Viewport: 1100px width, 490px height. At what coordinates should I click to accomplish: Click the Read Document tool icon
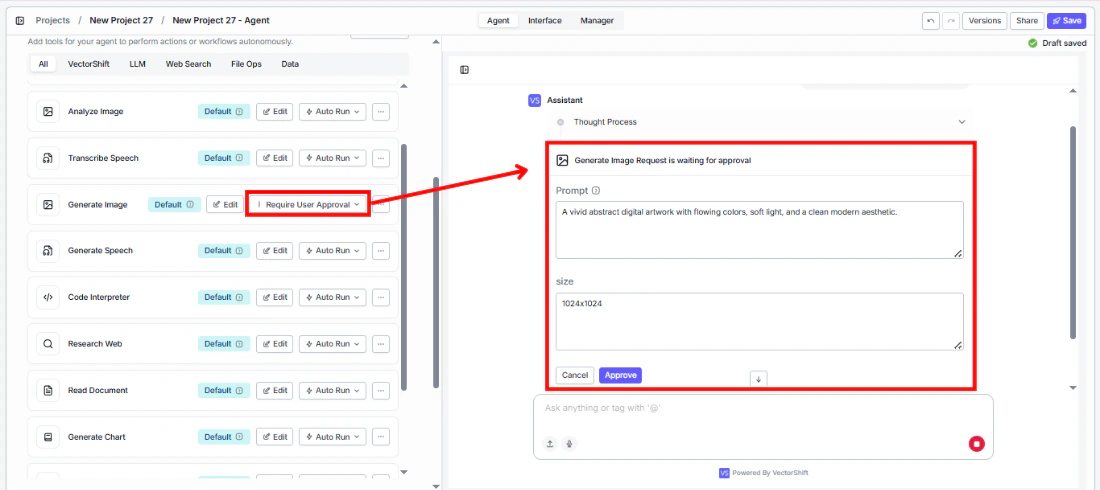48,390
